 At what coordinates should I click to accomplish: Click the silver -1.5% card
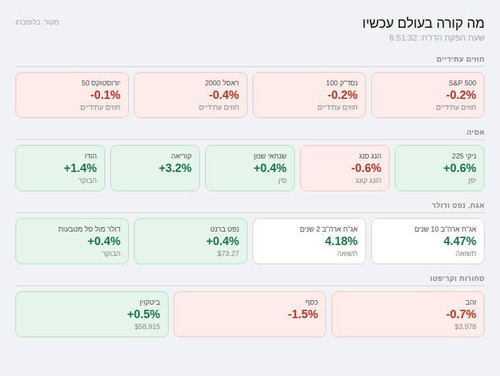click(x=250, y=314)
